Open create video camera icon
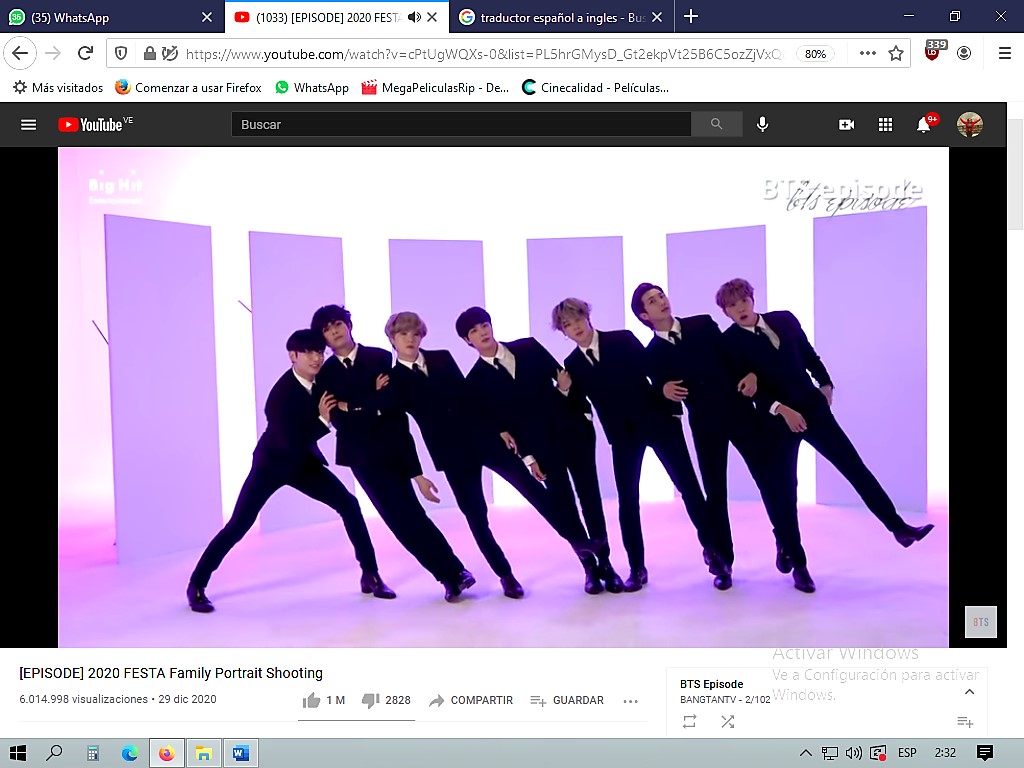Viewport: 1024px width, 768px height. [x=846, y=125]
